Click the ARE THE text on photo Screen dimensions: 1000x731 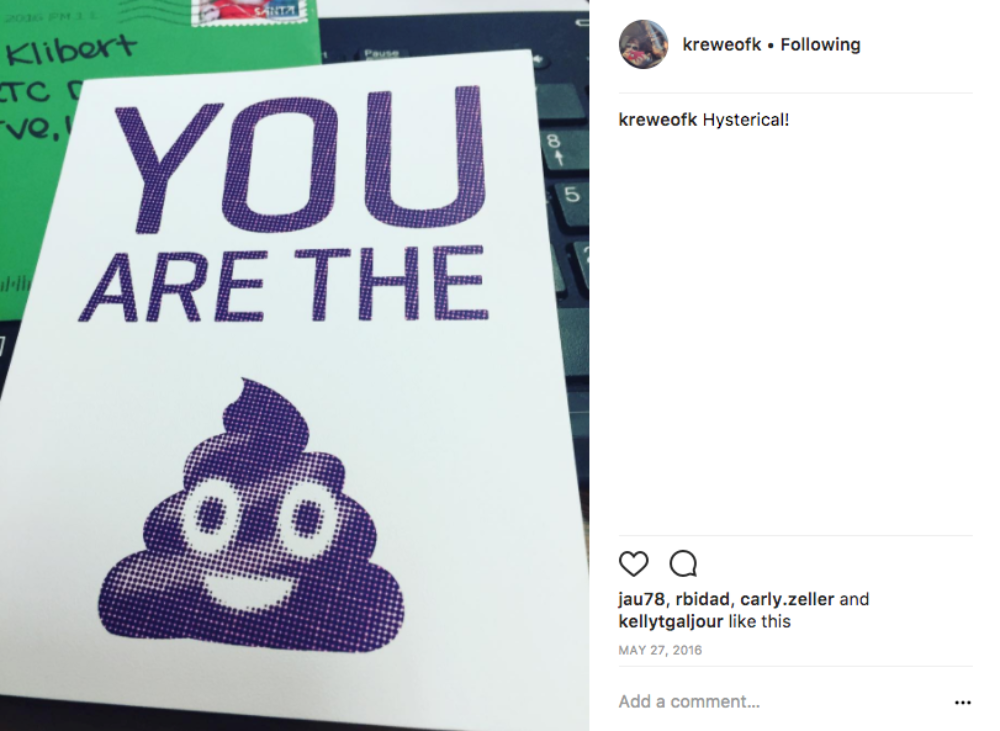284,284
